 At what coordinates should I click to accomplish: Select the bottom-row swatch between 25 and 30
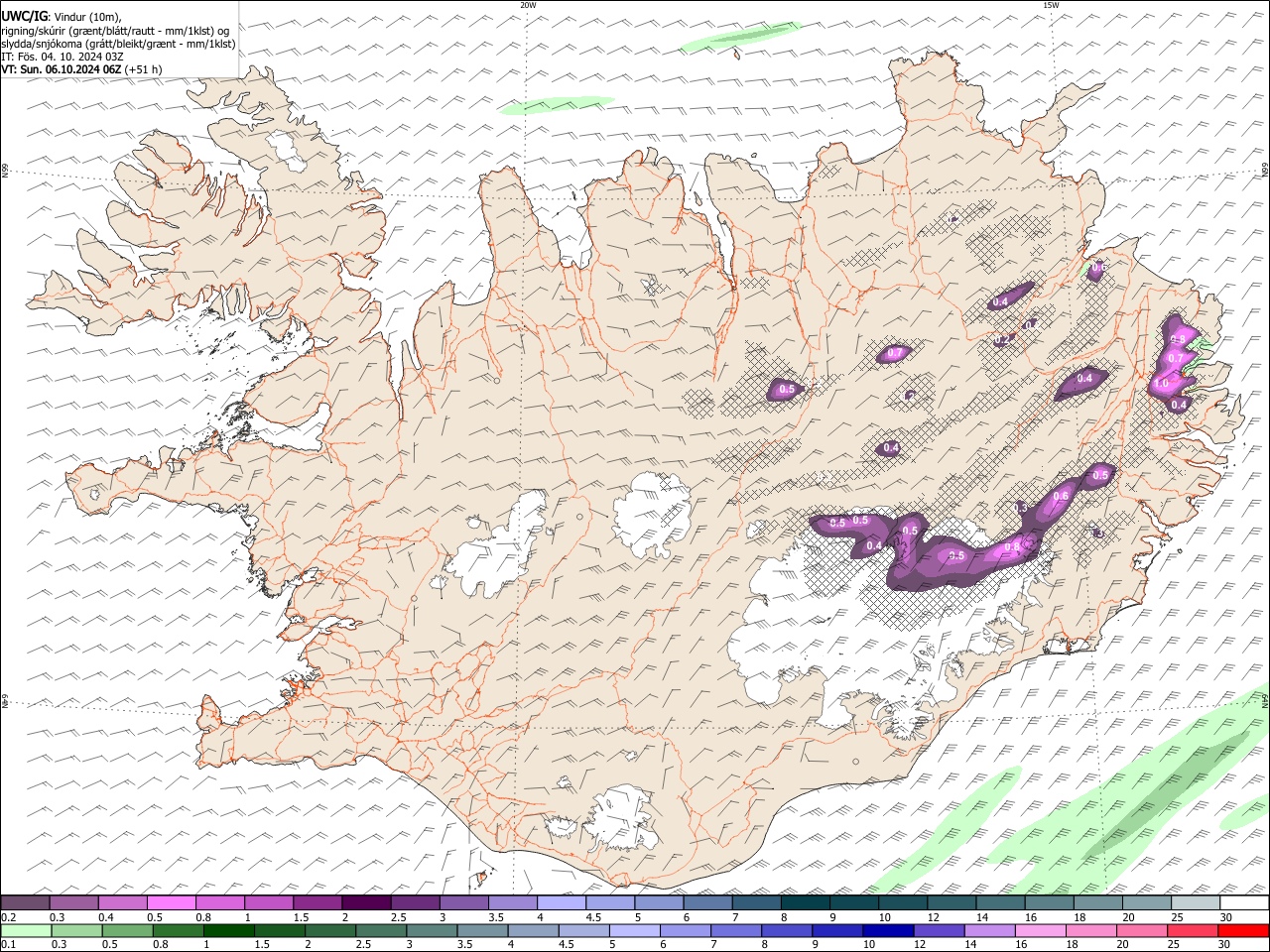coord(1191,931)
